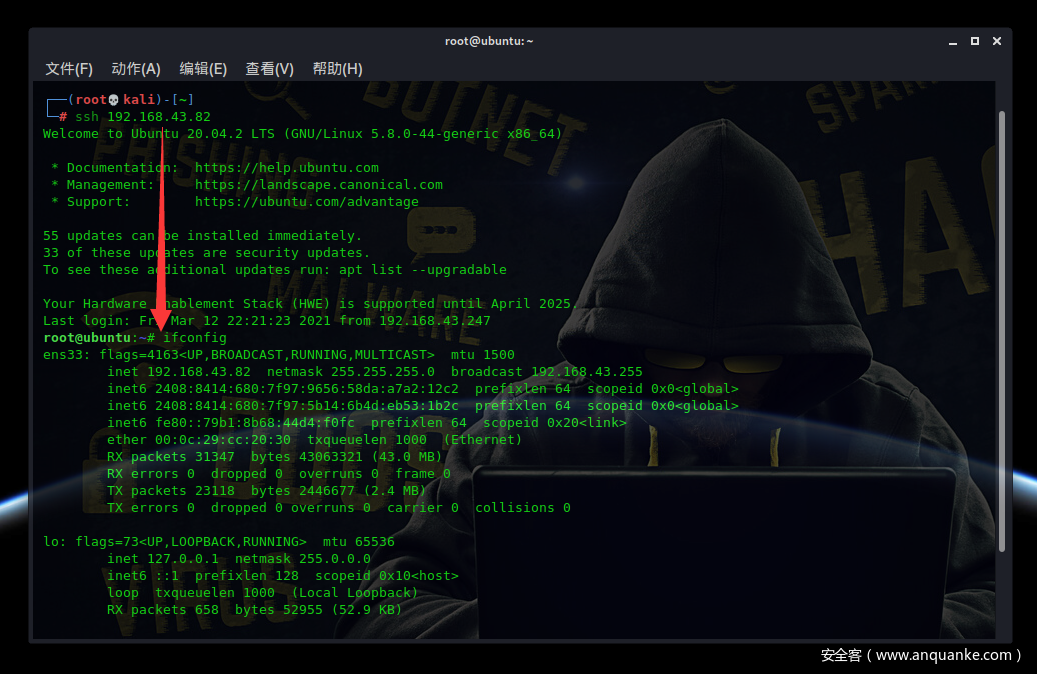Click the 'inet 192.168.43.82' address line
Screen dimensions: 1037x674
point(374,372)
